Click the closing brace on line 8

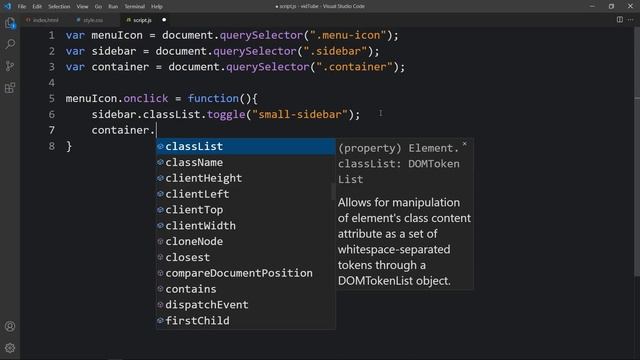pos(69,146)
